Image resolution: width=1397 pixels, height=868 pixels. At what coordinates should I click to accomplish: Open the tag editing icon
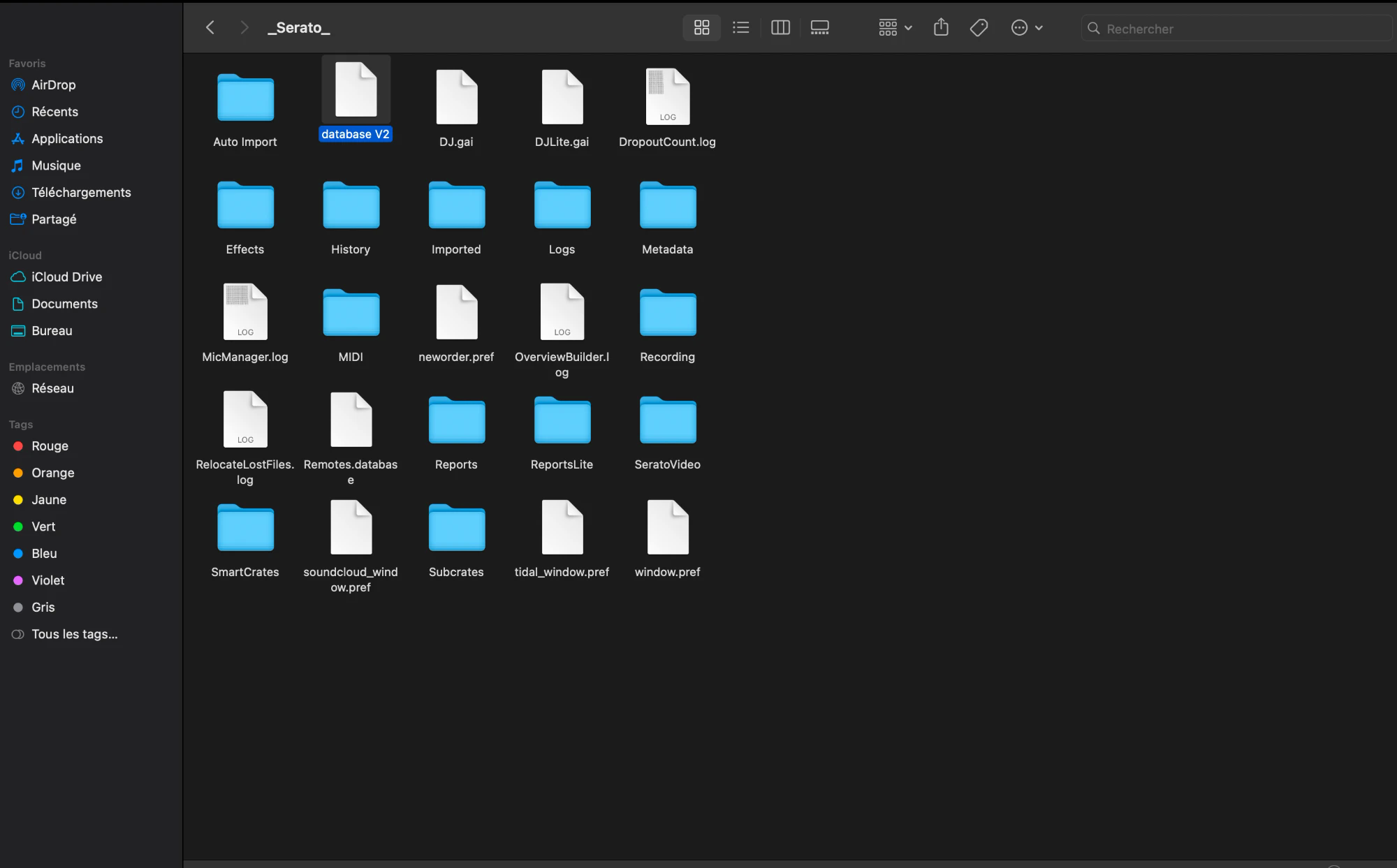(x=979, y=27)
